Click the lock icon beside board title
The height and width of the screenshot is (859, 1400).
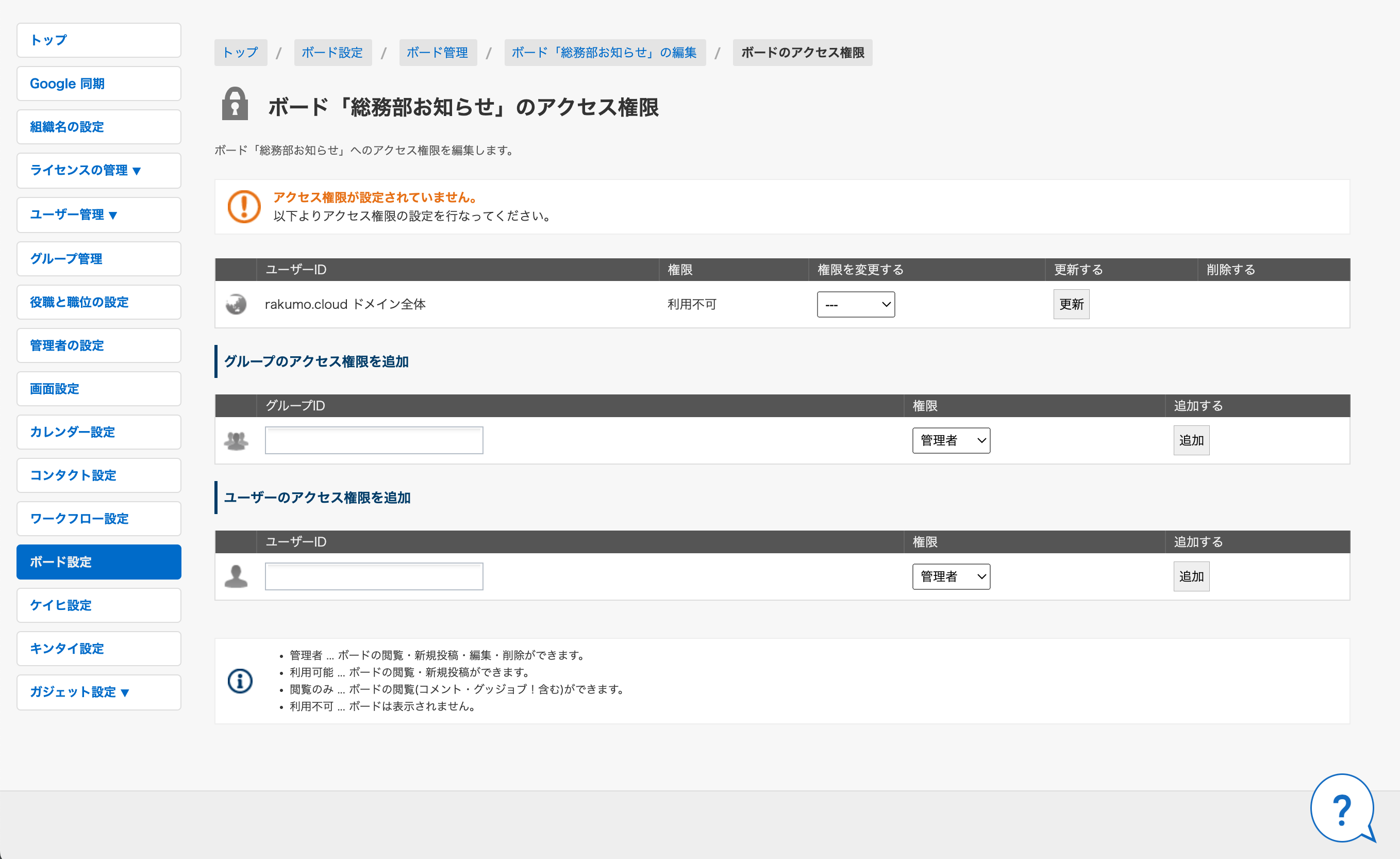point(235,104)
